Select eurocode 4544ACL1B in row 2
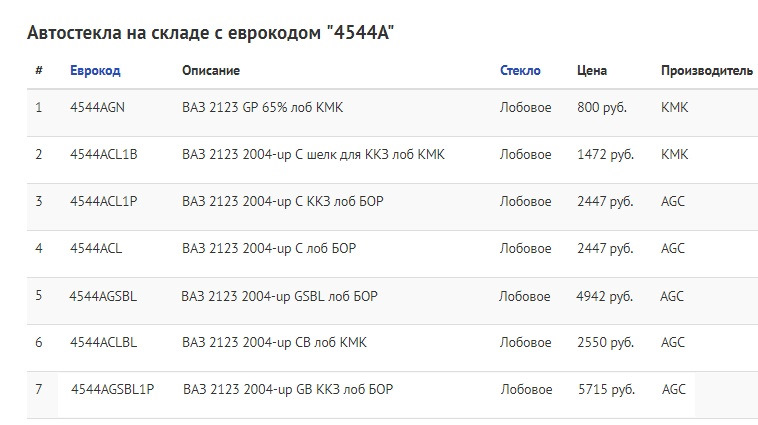This screenshot has width=758, height=425. point(104,155)
